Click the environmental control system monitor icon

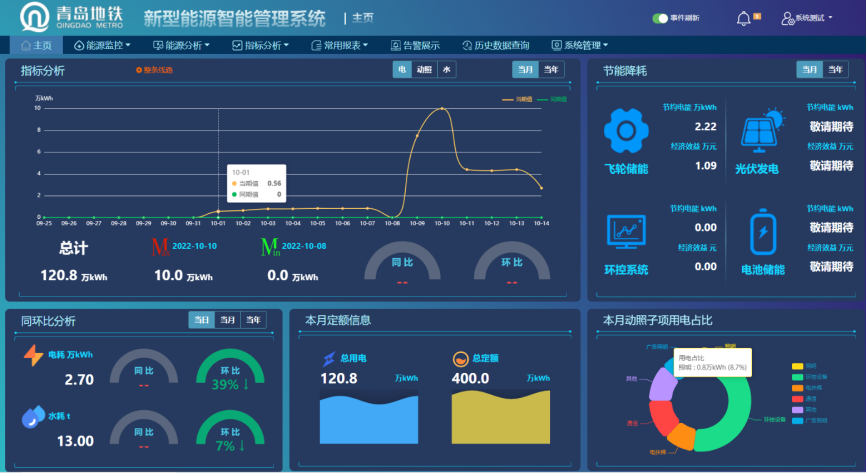pyautogui.click(x=627, y=232)
